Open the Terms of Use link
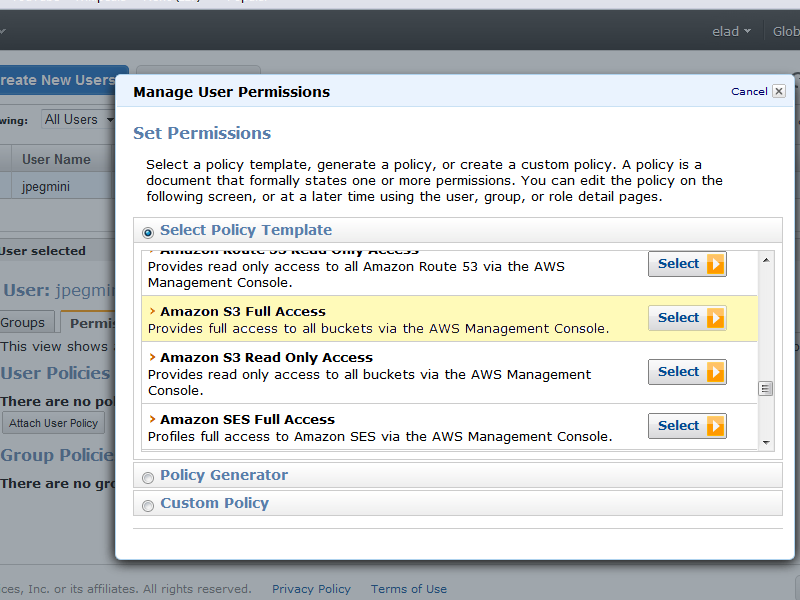The image size is (800, 600). tap(409, 589)
